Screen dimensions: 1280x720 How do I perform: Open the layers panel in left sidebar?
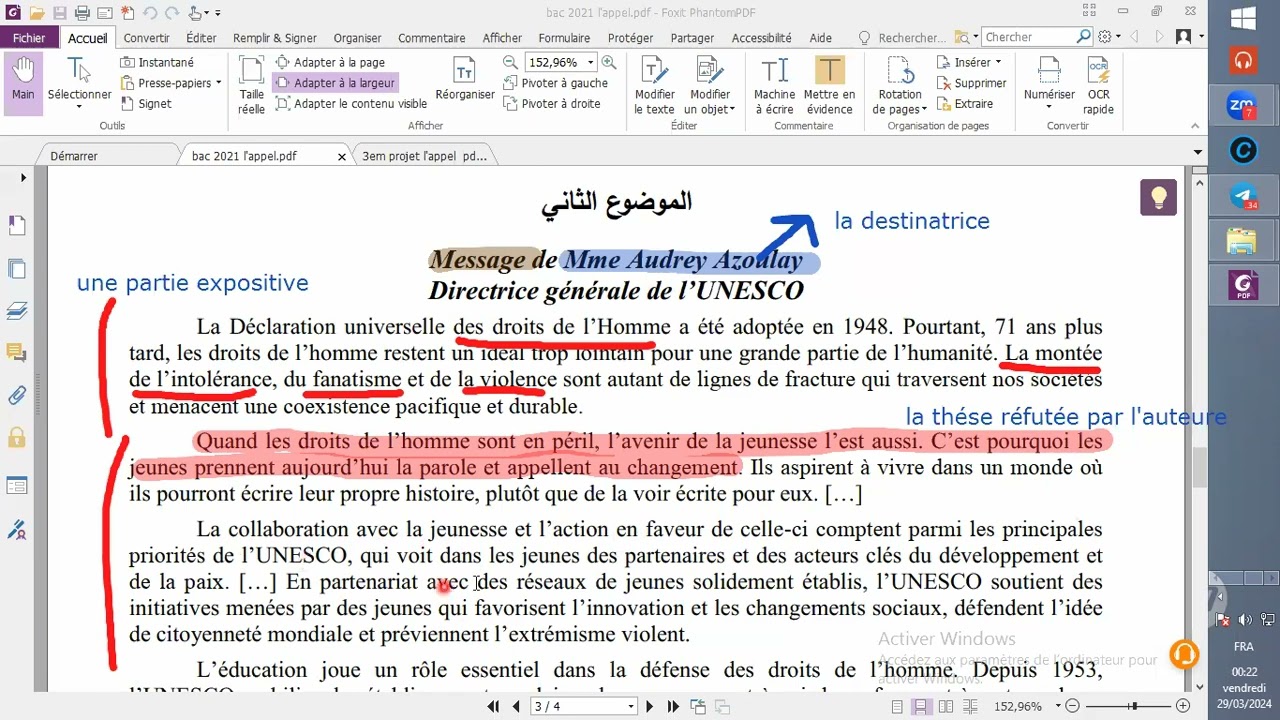tap(16, 311)
